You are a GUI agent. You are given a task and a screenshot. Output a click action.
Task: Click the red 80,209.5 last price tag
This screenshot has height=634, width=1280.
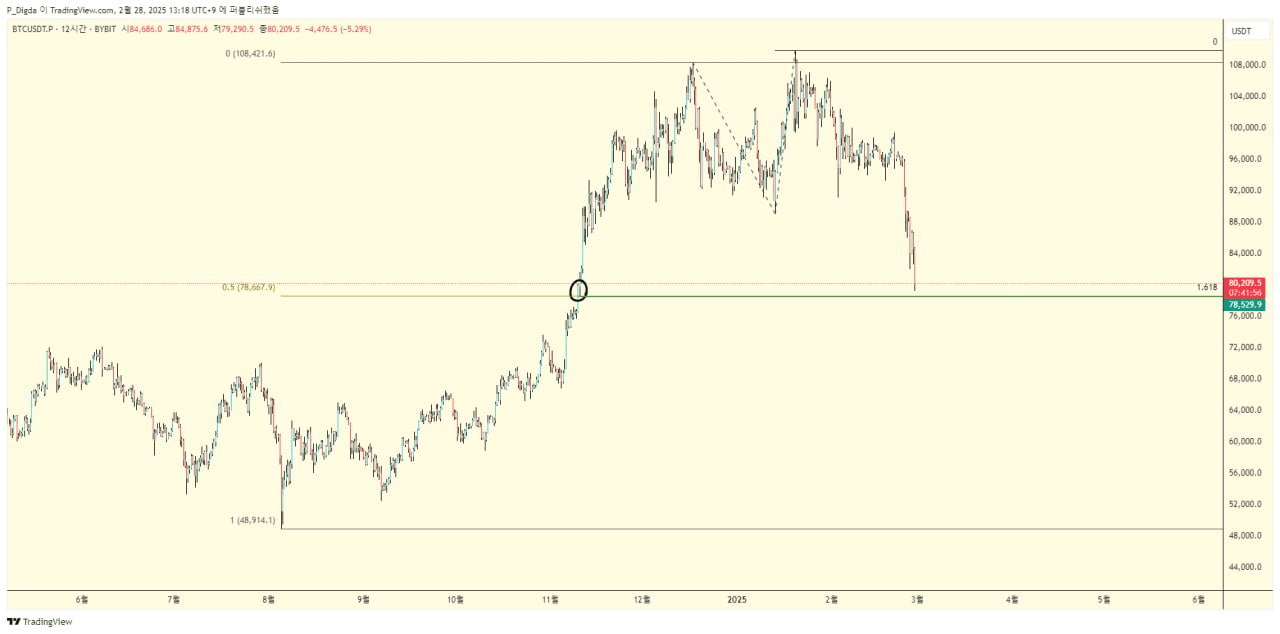pyautogui.click(x=1245, y=282)
